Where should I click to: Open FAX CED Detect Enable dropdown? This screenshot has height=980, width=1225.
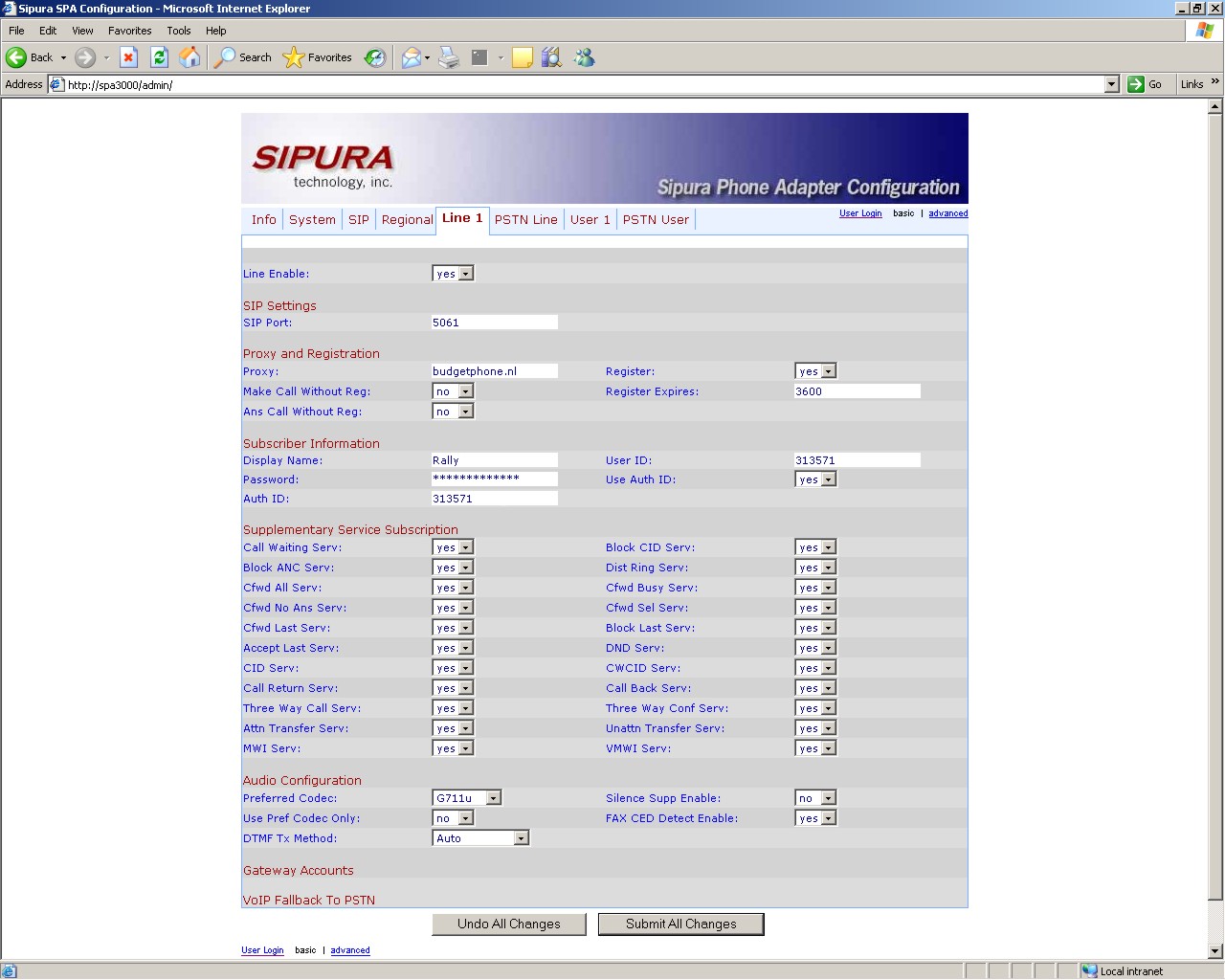[x=815, y=818]
